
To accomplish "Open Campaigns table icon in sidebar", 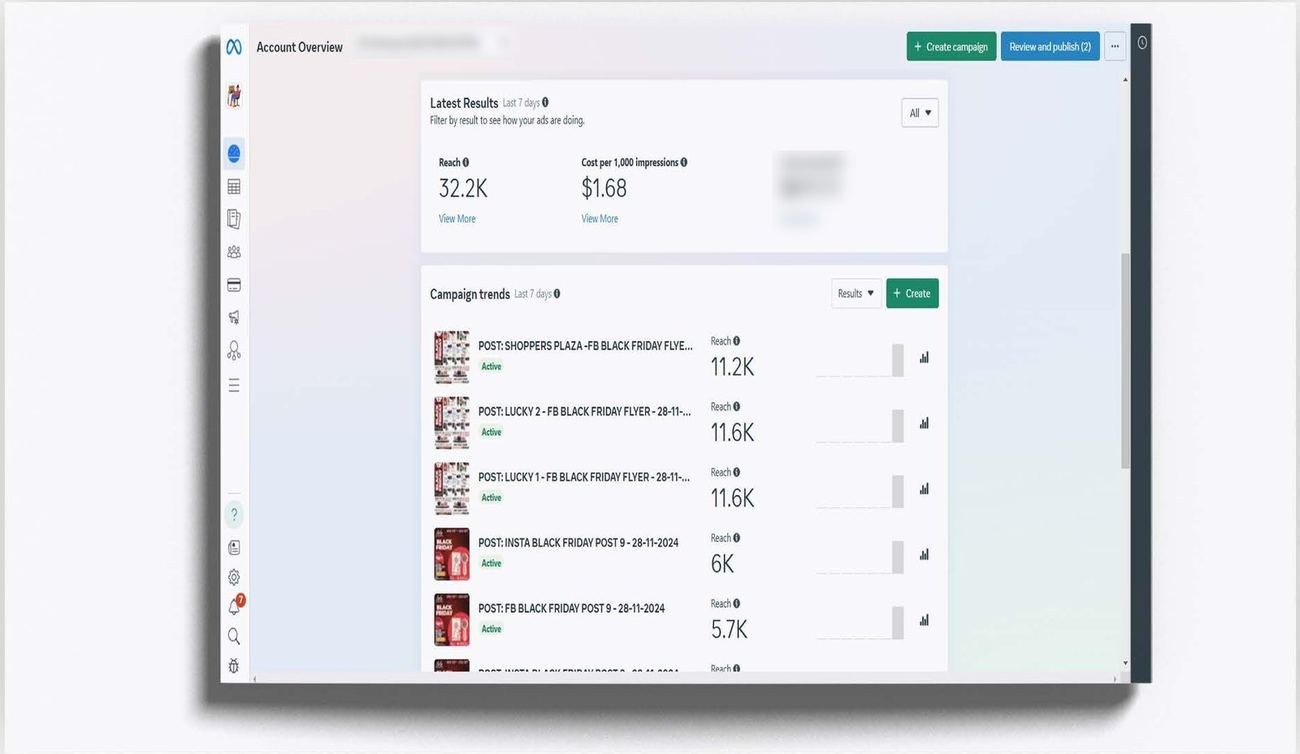I will tap(234, 187).
